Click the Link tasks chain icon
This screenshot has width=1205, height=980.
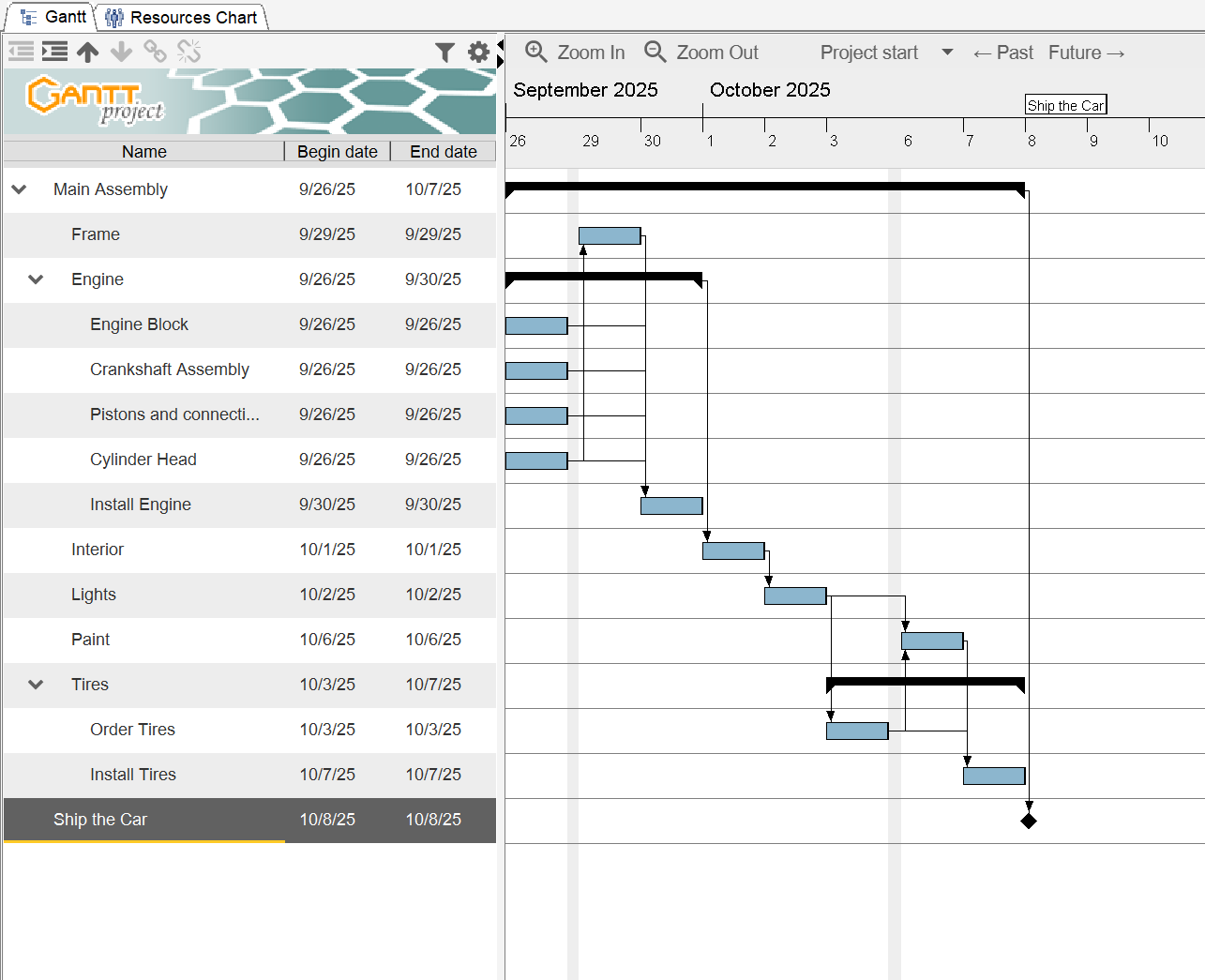pos(155,52)
